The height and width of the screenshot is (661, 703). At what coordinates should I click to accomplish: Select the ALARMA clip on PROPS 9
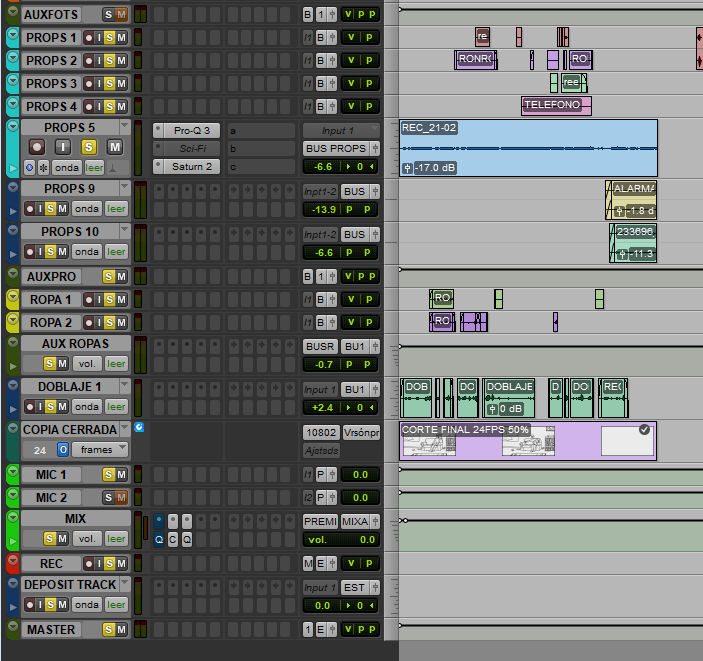pos(631,200)
